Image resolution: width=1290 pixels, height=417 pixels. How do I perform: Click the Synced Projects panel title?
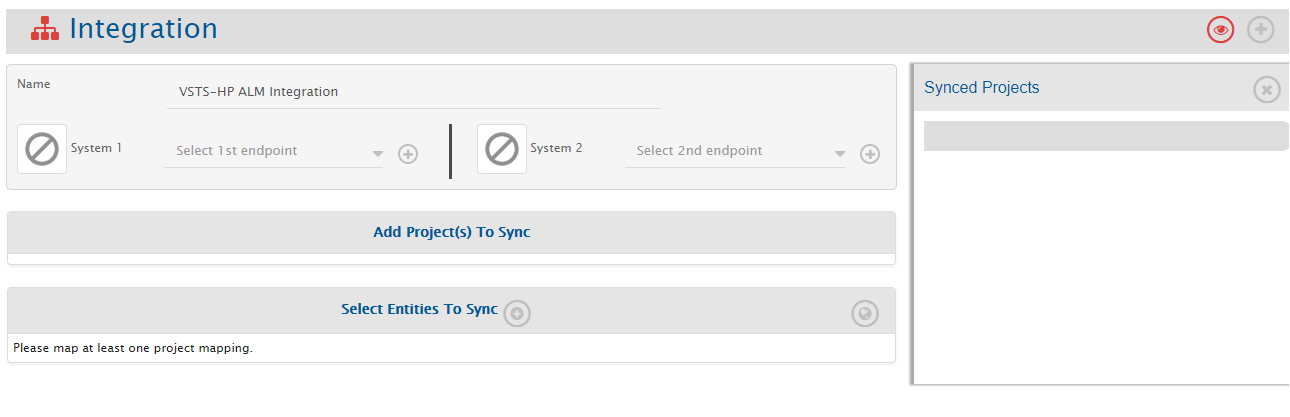981,88
